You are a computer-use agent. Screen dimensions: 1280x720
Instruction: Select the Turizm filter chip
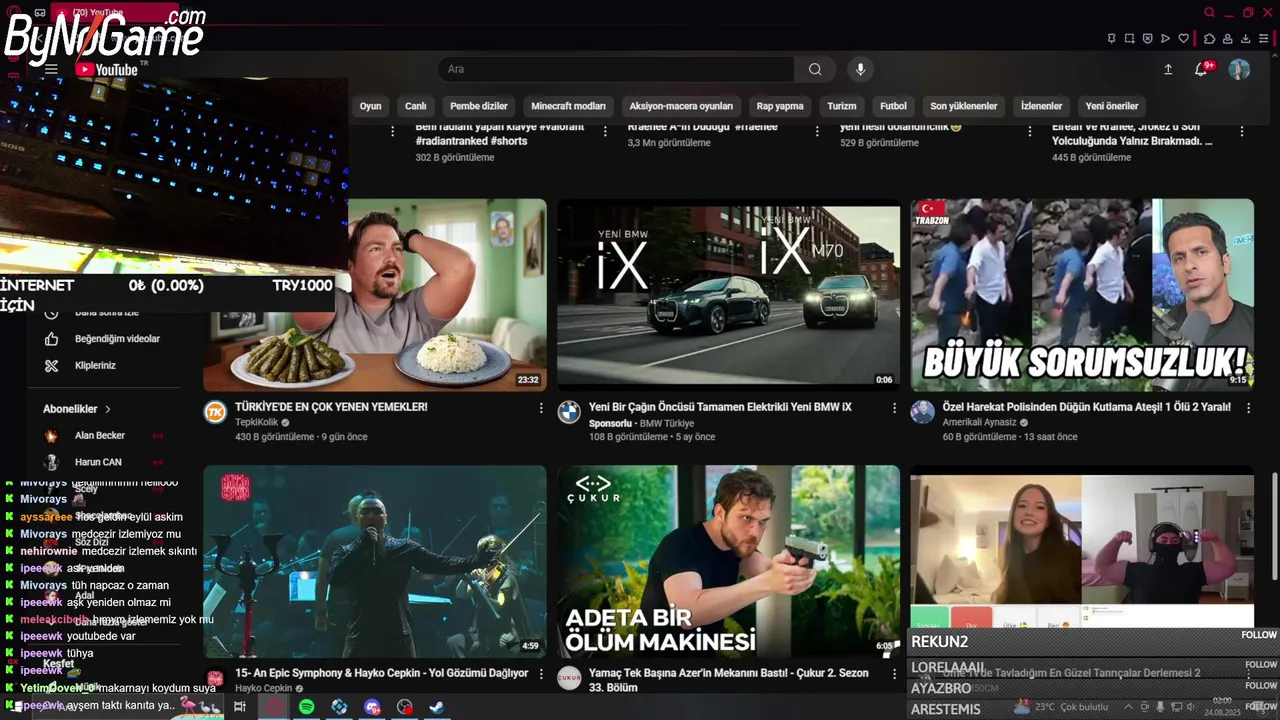coord(842,106)
